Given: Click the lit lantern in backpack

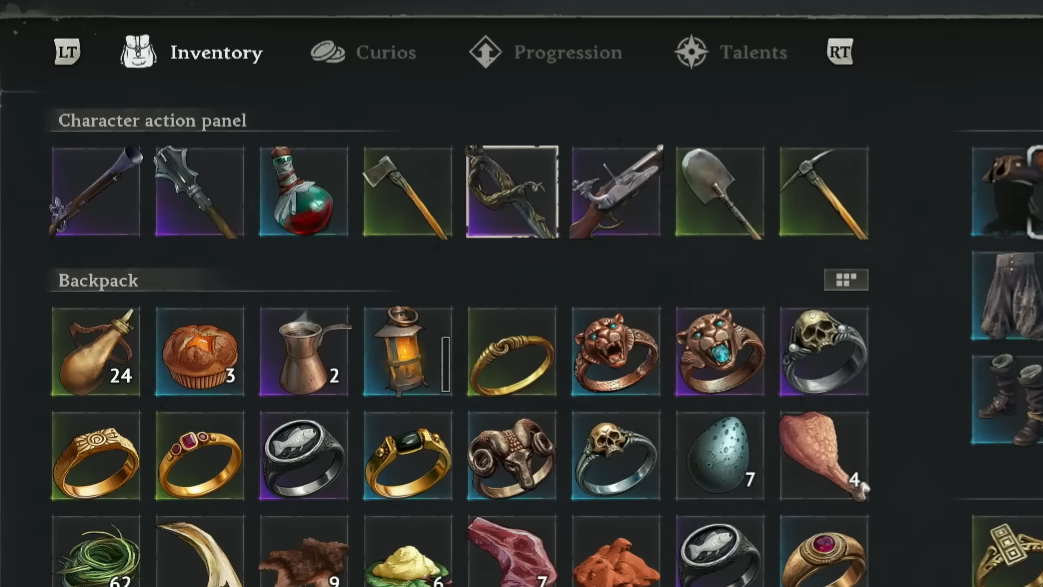Looking at the screenshot, I should 408,351.
